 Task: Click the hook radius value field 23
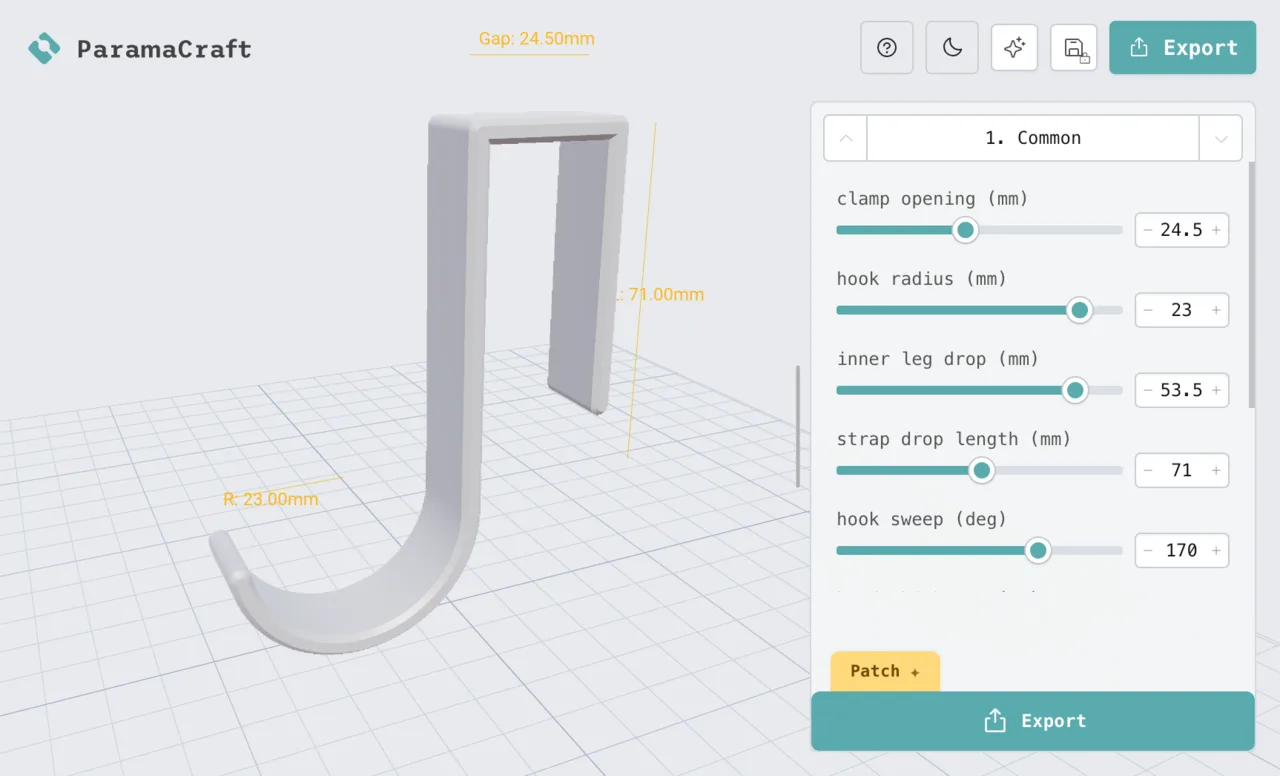pos(1182,310)
